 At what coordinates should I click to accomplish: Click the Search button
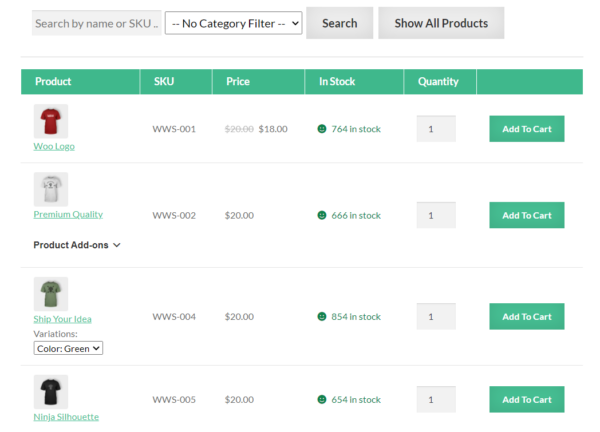pyautogui.click(x=339, y=23)
